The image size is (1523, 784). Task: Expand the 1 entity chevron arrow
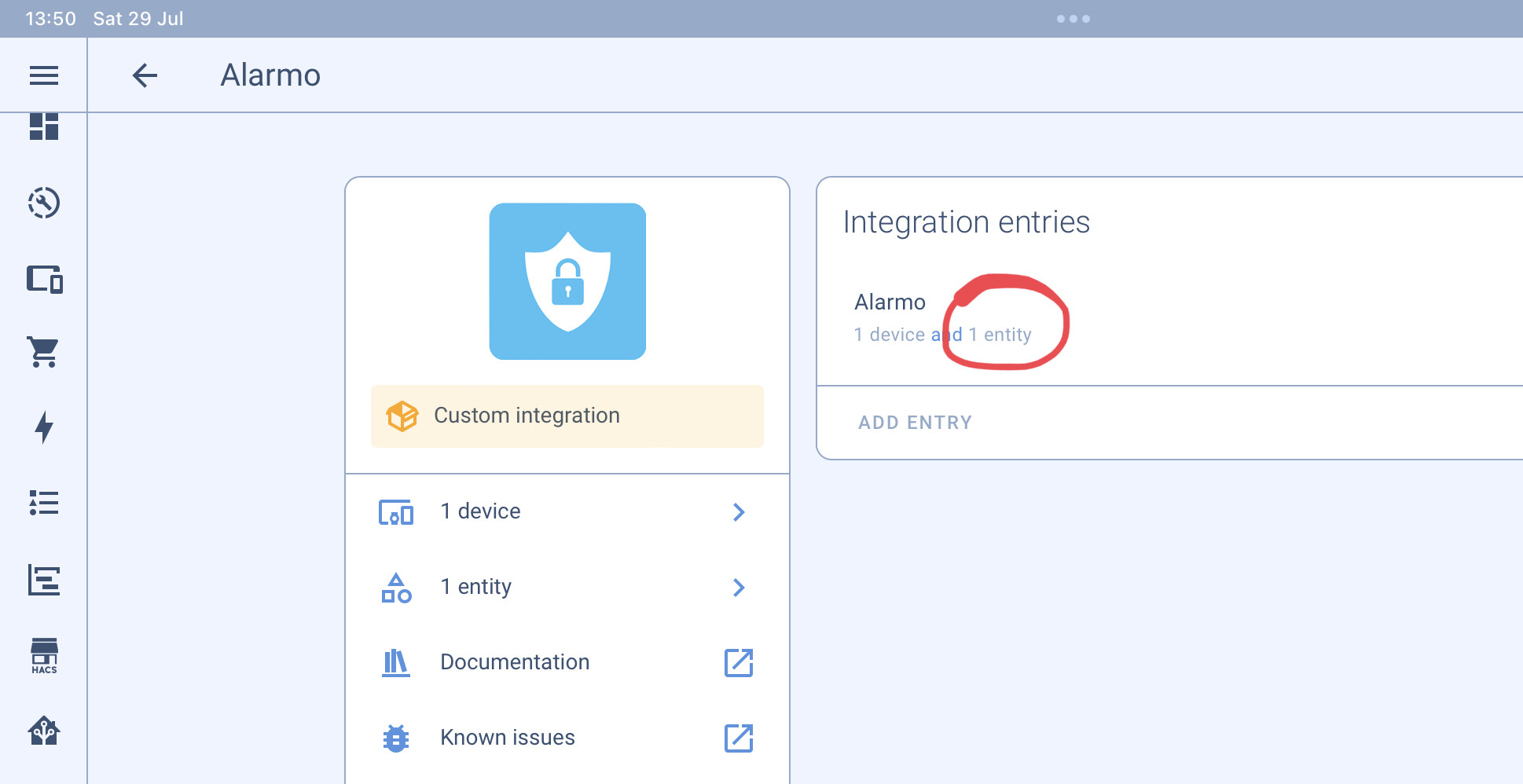pyautogui.click(x=739, y=588)
